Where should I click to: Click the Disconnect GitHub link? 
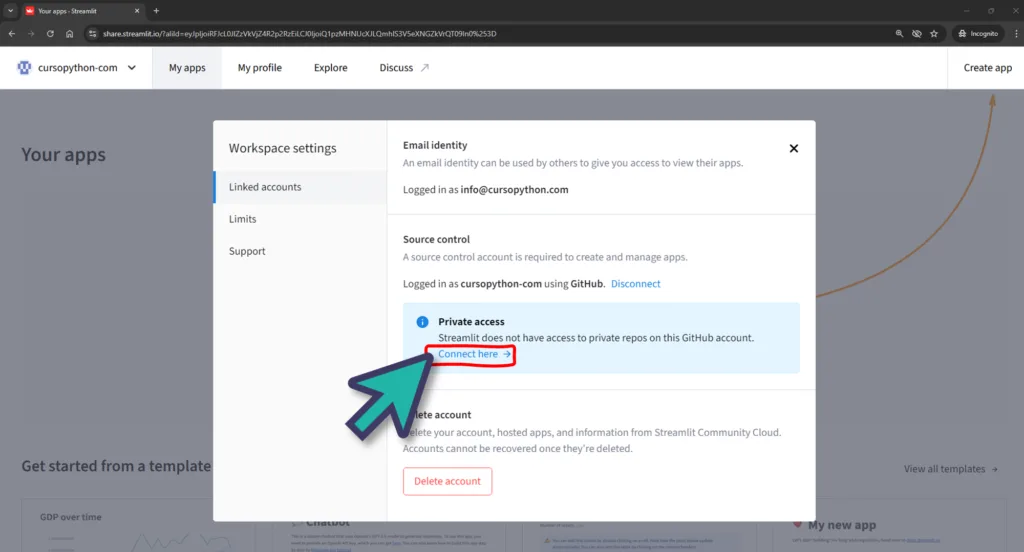click(635, 284)
